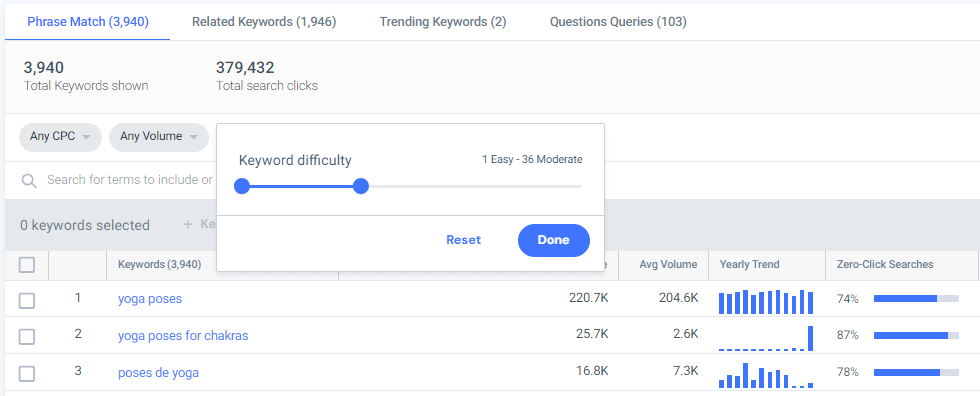Click the 7.3K average volume value
The image size is (980, 396).
click(x=686, y=372)
